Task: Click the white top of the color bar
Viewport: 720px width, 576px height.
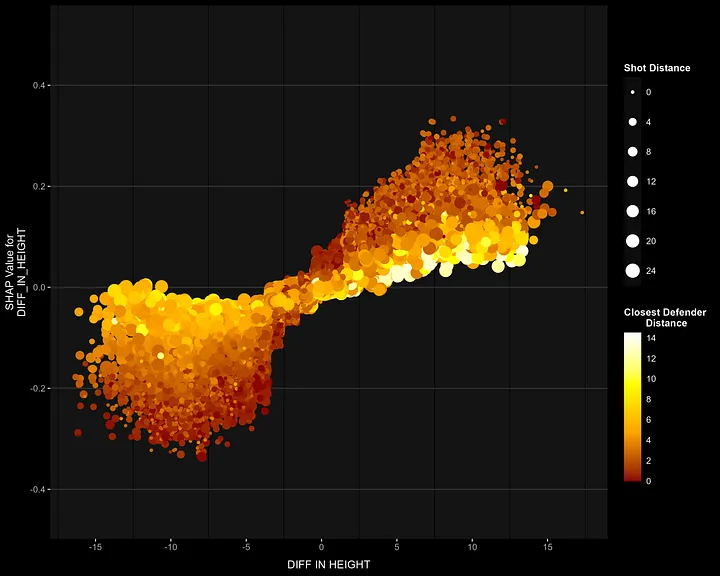Action: click(x=632, y=337)
